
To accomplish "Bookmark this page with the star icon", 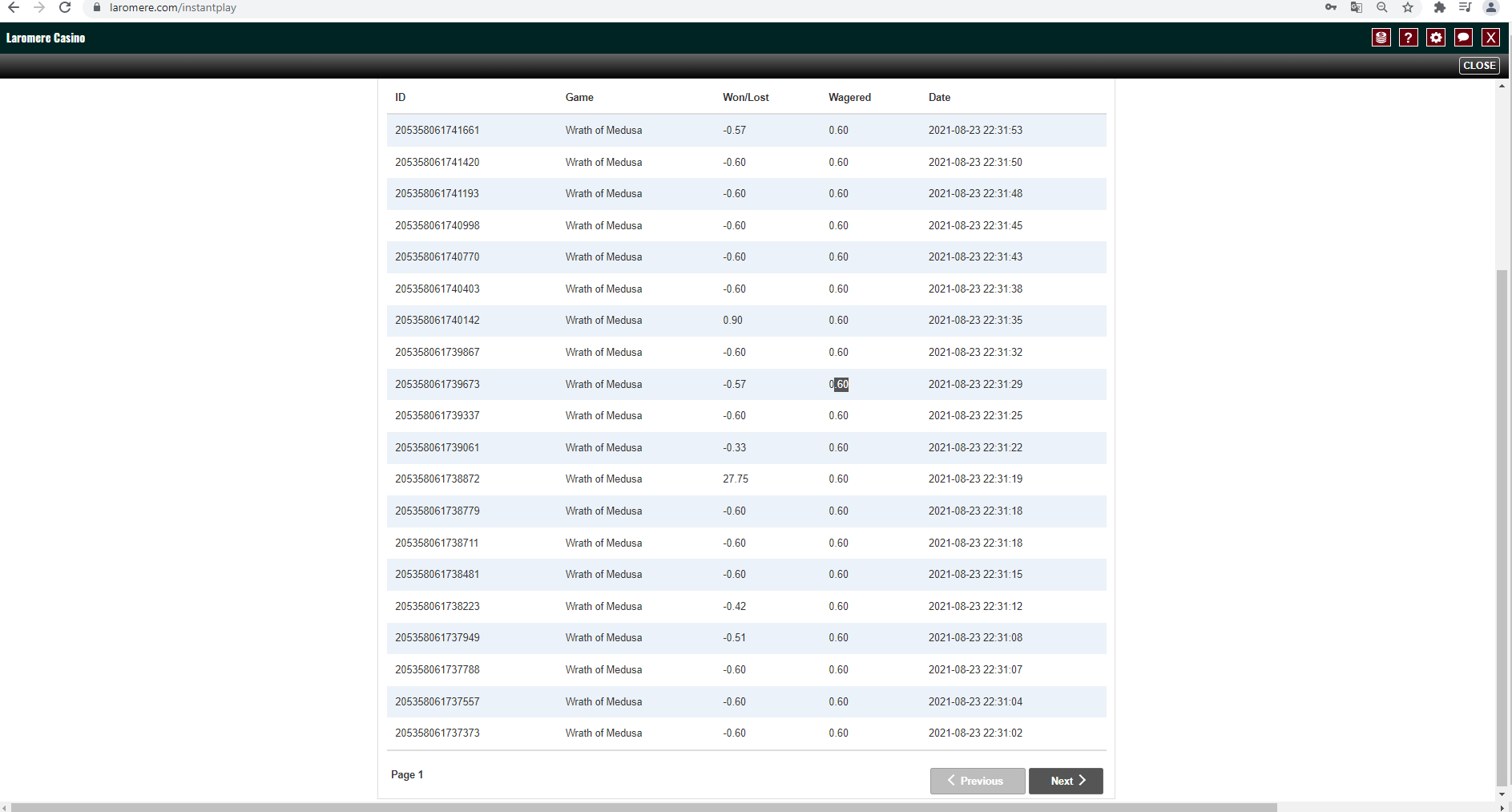I will (1408, 8).
